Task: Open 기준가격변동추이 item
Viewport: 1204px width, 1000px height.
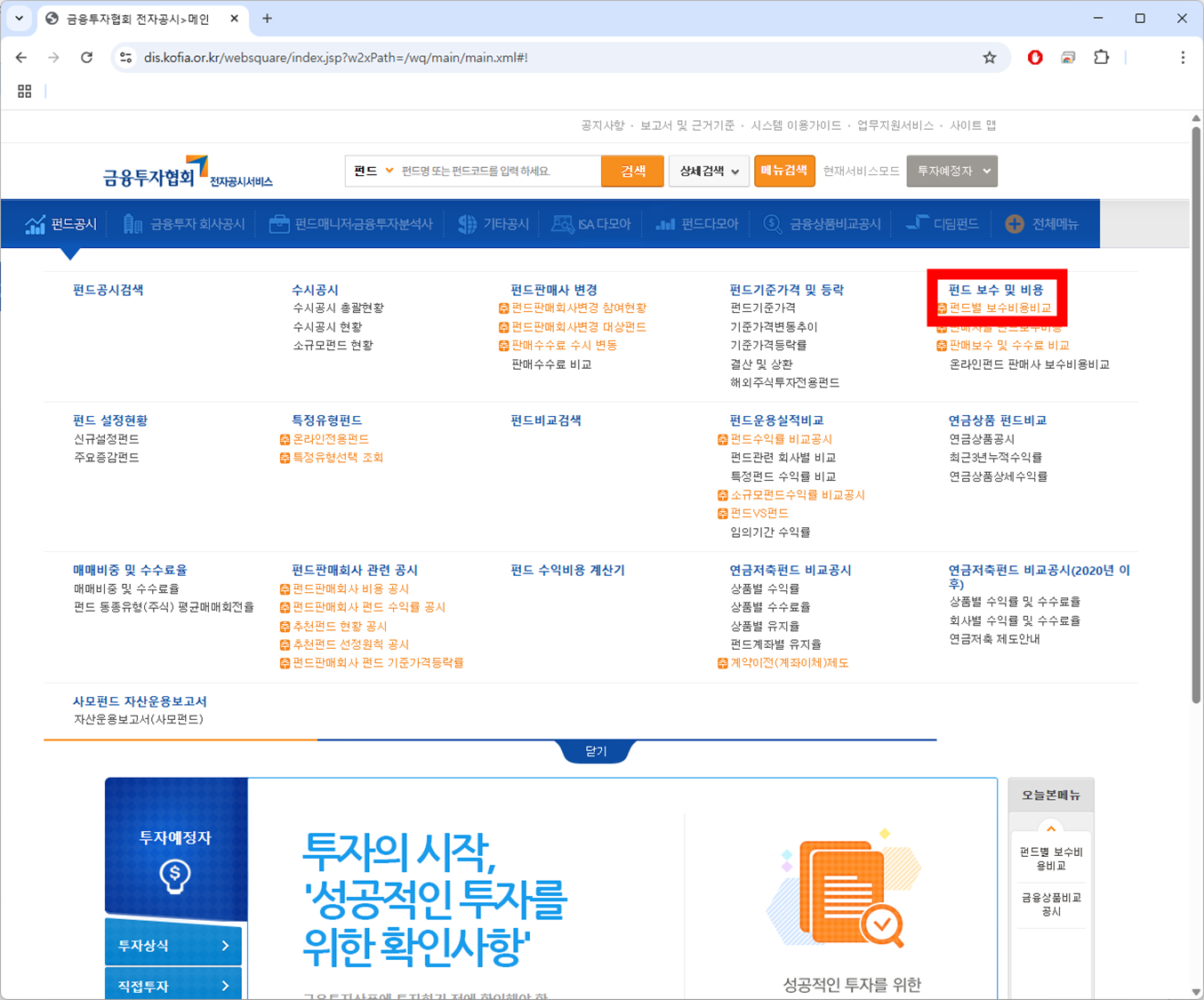Action: pyautogui.click(x=773, y=327)
